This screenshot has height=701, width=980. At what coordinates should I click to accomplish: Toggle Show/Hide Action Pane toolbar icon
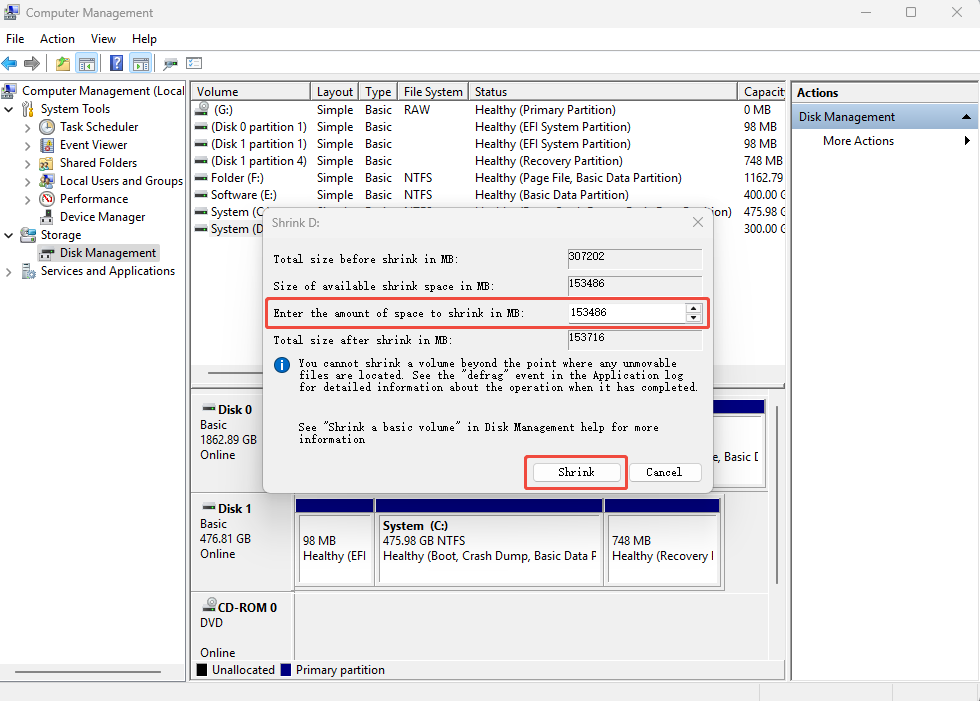141,64
